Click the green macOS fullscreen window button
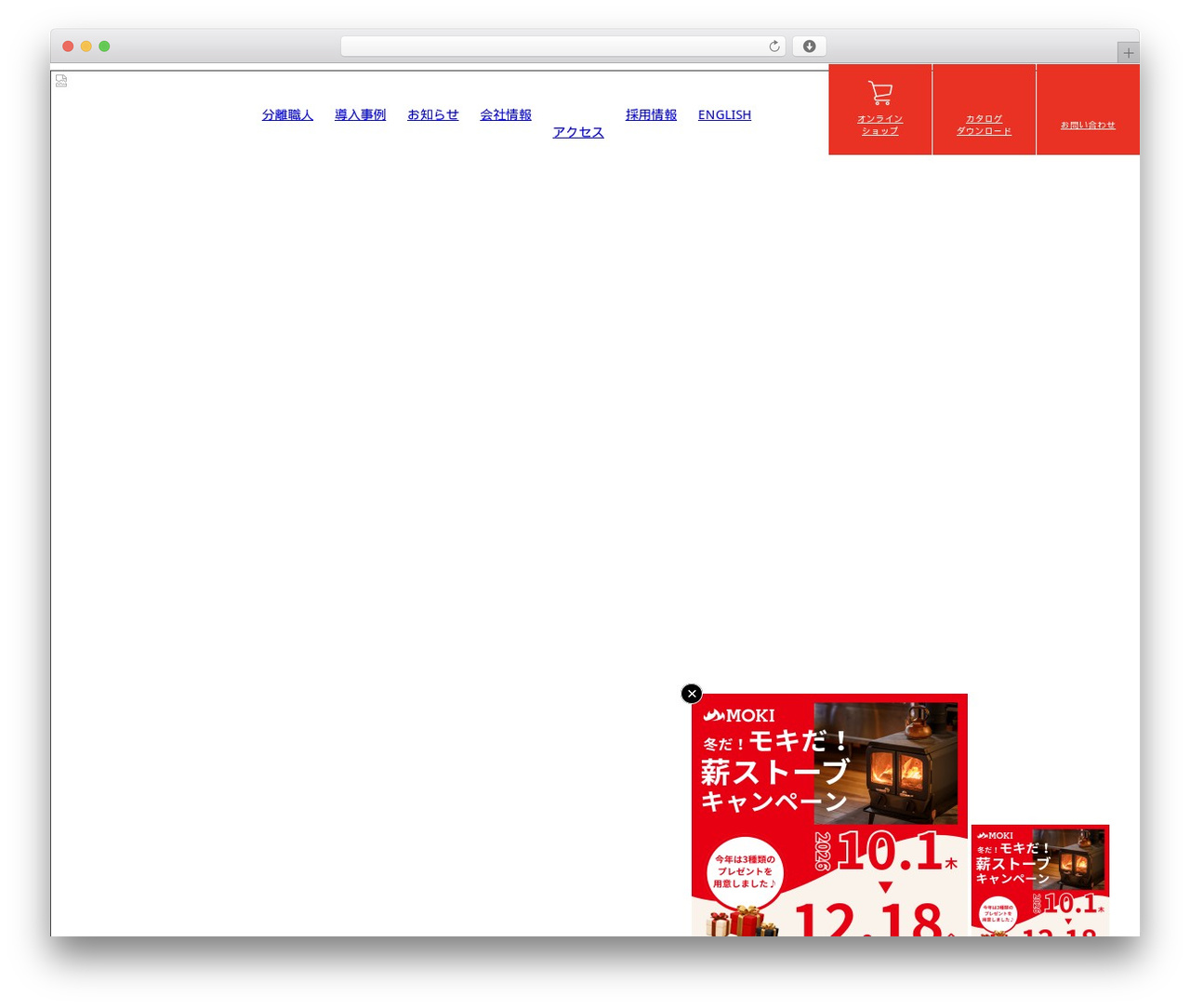Viewport: 1190px width, 1008px height. coord(104,46)
